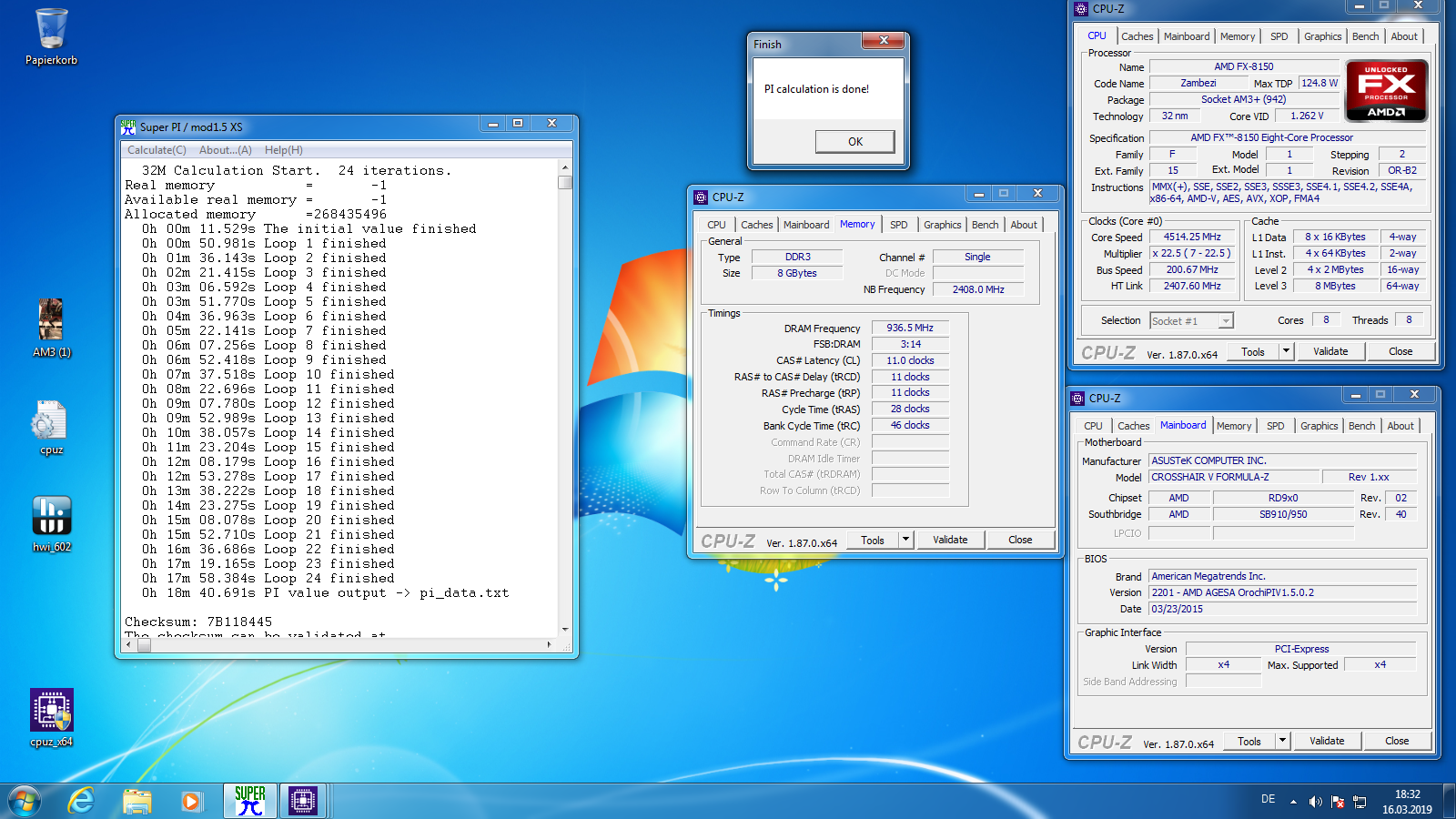The height and width of the screenshot is (819, 1456).
Task: Open Windows Explorer from taskbar
Action: [137, 801]
